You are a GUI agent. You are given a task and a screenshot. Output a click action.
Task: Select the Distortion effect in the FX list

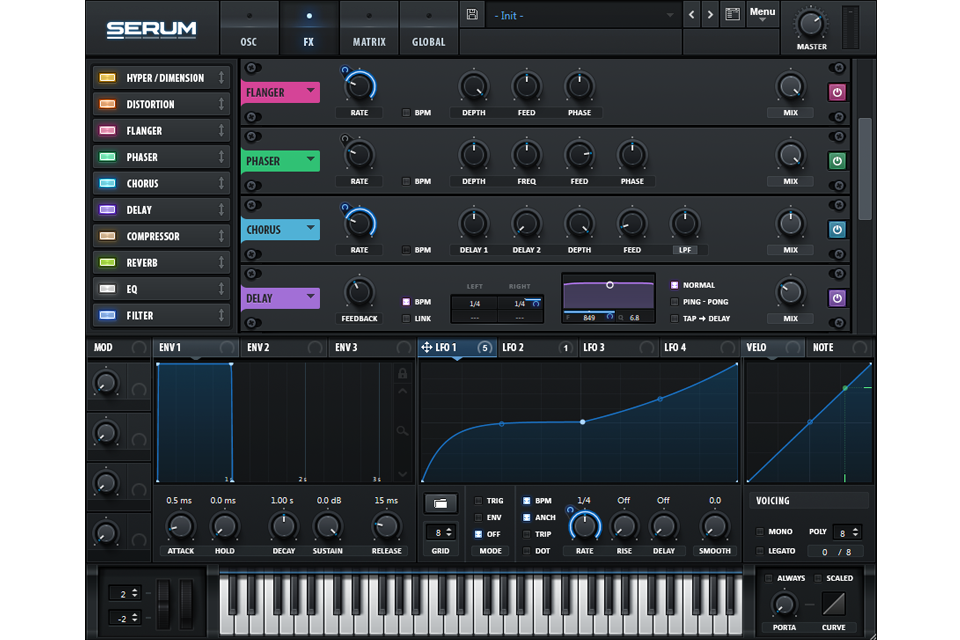pyautogui.click(x=160, y=103)
